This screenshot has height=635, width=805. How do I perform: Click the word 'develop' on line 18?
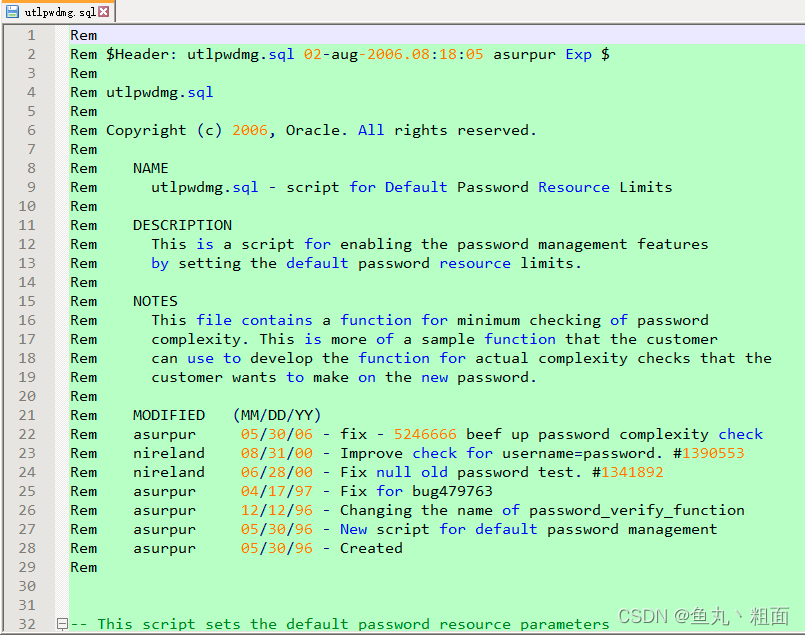point(281,359)
